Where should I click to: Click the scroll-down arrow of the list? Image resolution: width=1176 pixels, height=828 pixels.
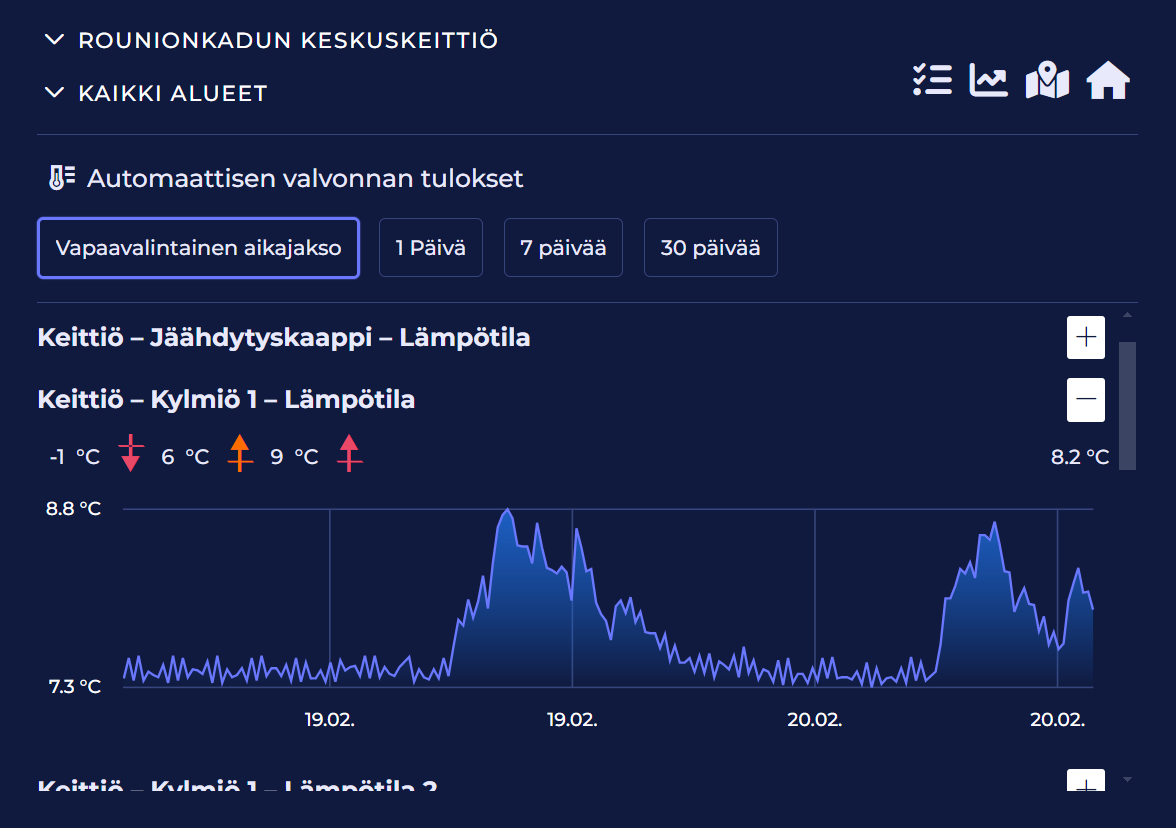click(x=1128, y=779)
